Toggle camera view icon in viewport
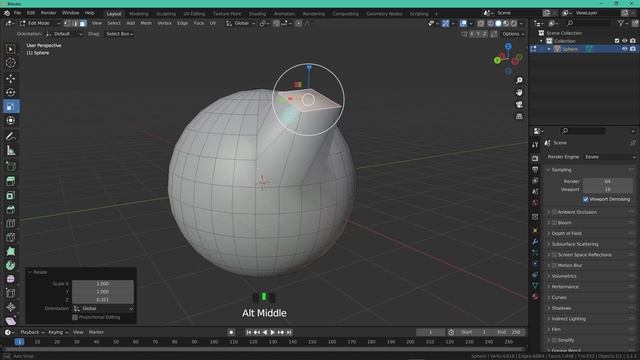Screen dimensions: 640x360 tap(519, 104)
